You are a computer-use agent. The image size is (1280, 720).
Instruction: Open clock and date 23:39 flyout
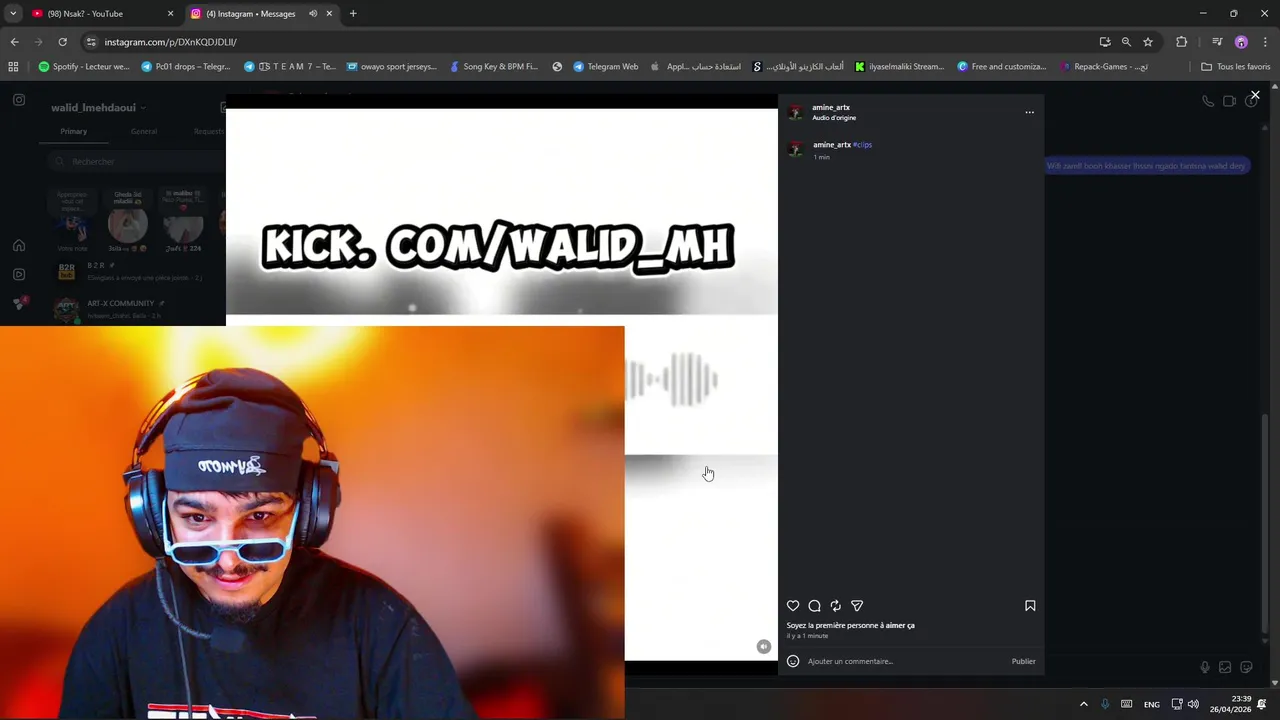coord(1232,704)
